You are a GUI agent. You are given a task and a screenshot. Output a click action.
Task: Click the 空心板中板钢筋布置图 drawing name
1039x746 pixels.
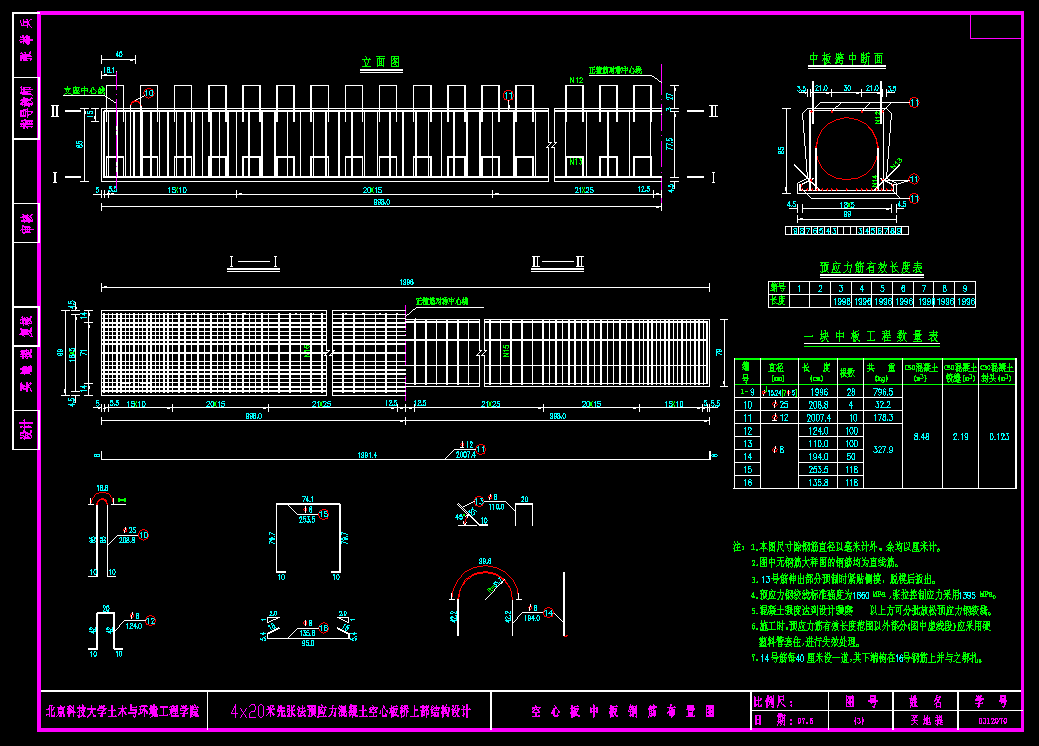[622, 712]
